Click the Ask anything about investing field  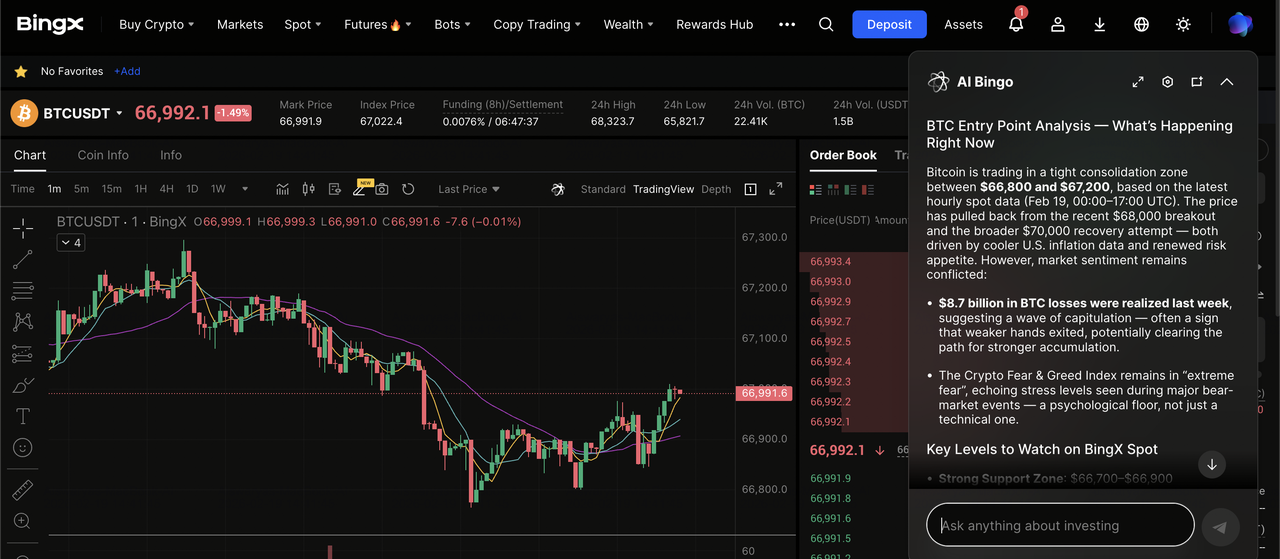click(1060, 525)
